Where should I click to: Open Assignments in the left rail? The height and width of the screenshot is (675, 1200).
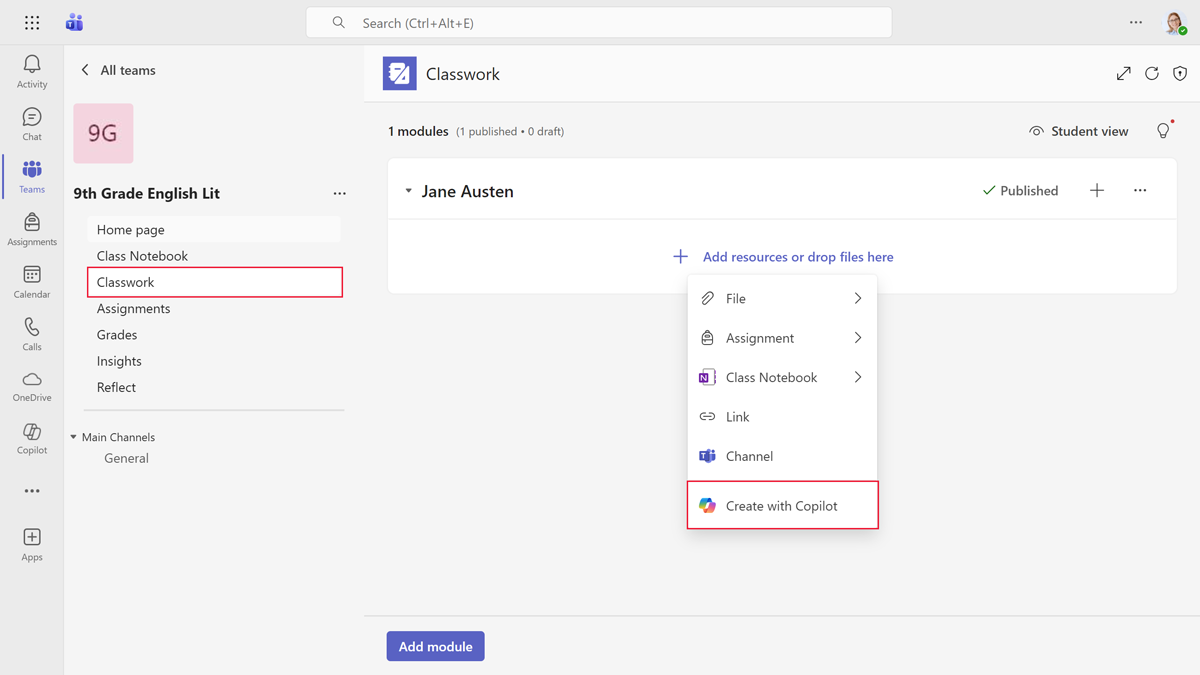point(32,230)
